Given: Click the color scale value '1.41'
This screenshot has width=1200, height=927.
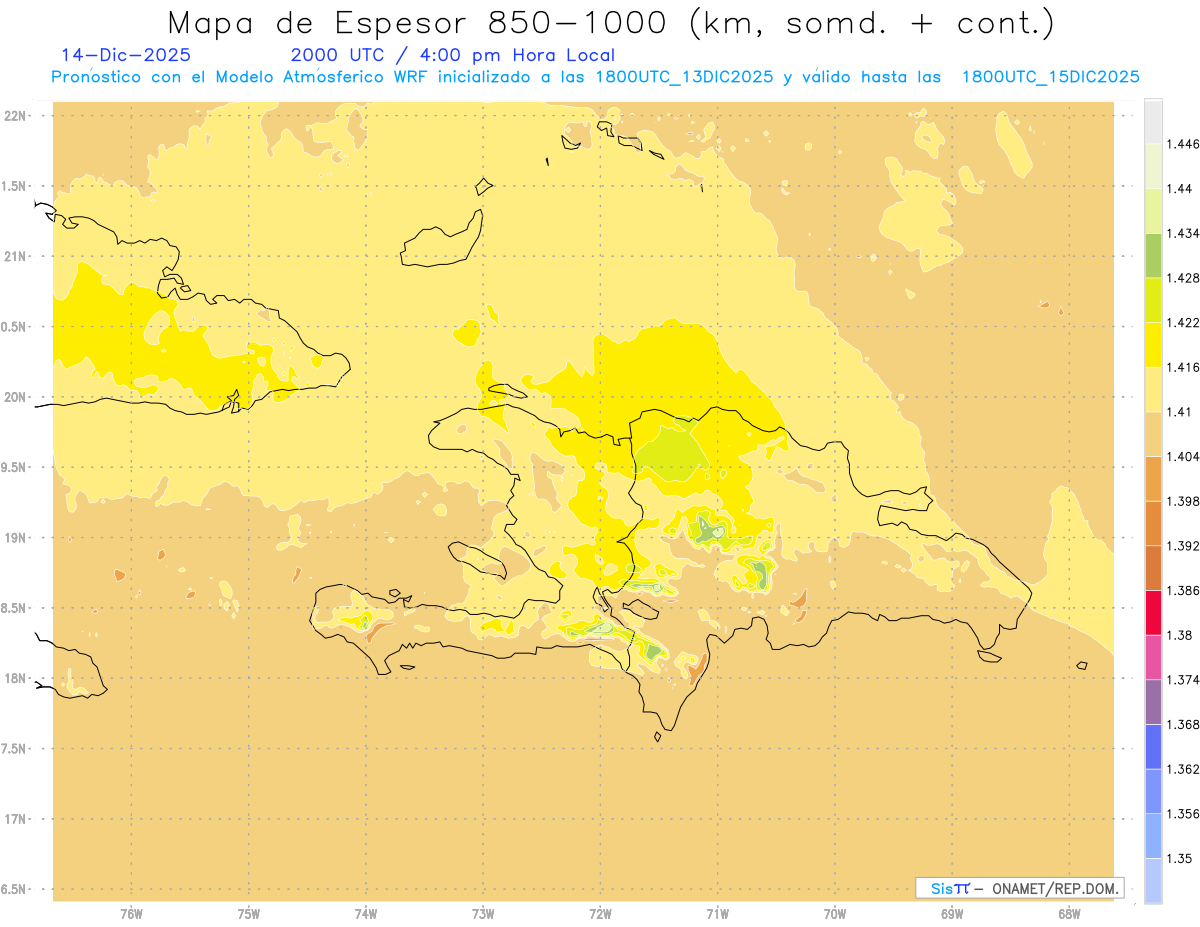Looking at the screenshot, I should (1181, 411).
